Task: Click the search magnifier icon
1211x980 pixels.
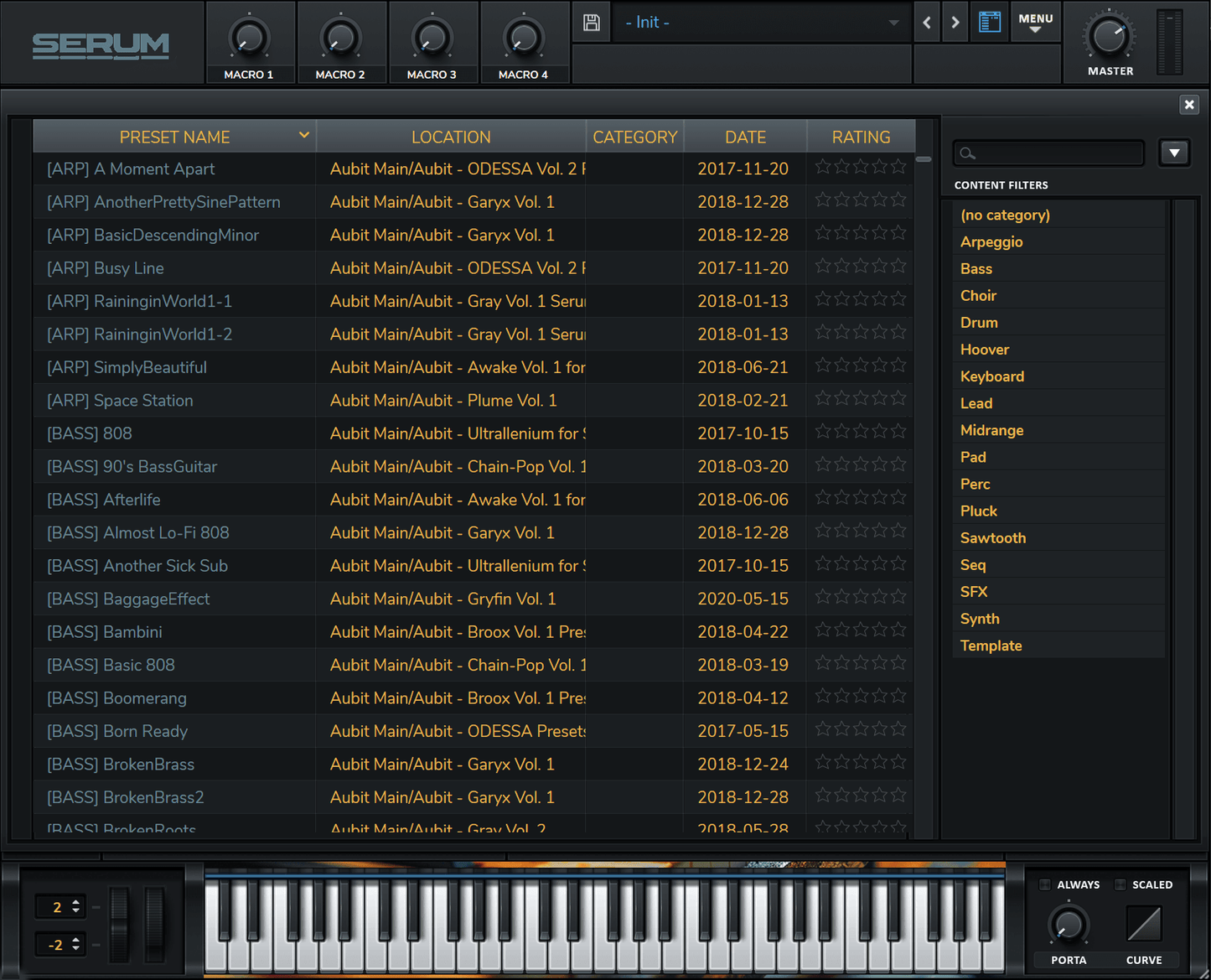Action: coord(968,153)
